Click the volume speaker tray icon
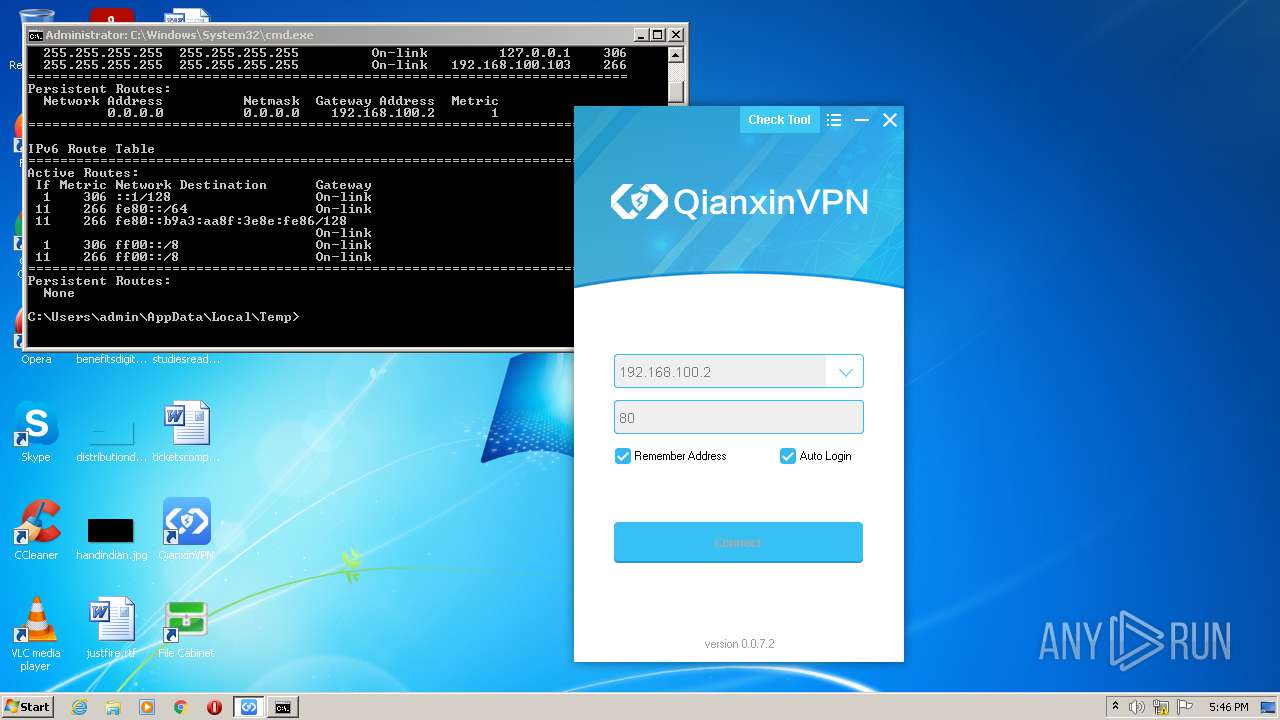1280x720 pixels. click(1137, 707)
